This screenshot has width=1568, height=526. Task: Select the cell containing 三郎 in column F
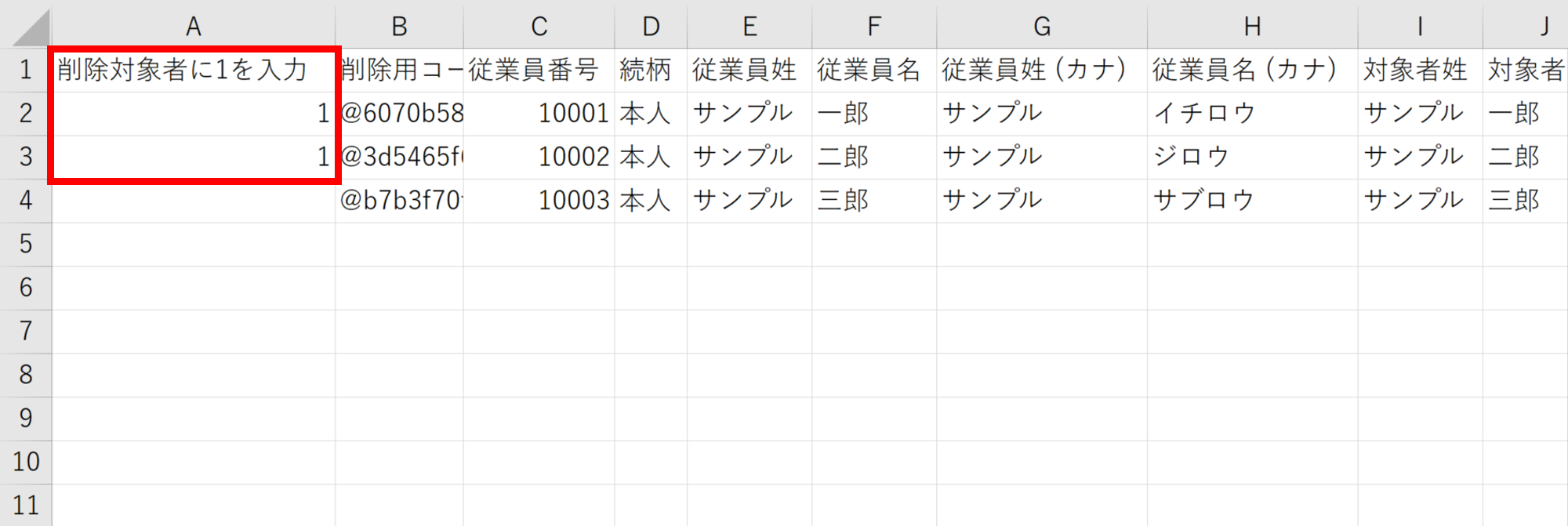click(x=873, y=201)
